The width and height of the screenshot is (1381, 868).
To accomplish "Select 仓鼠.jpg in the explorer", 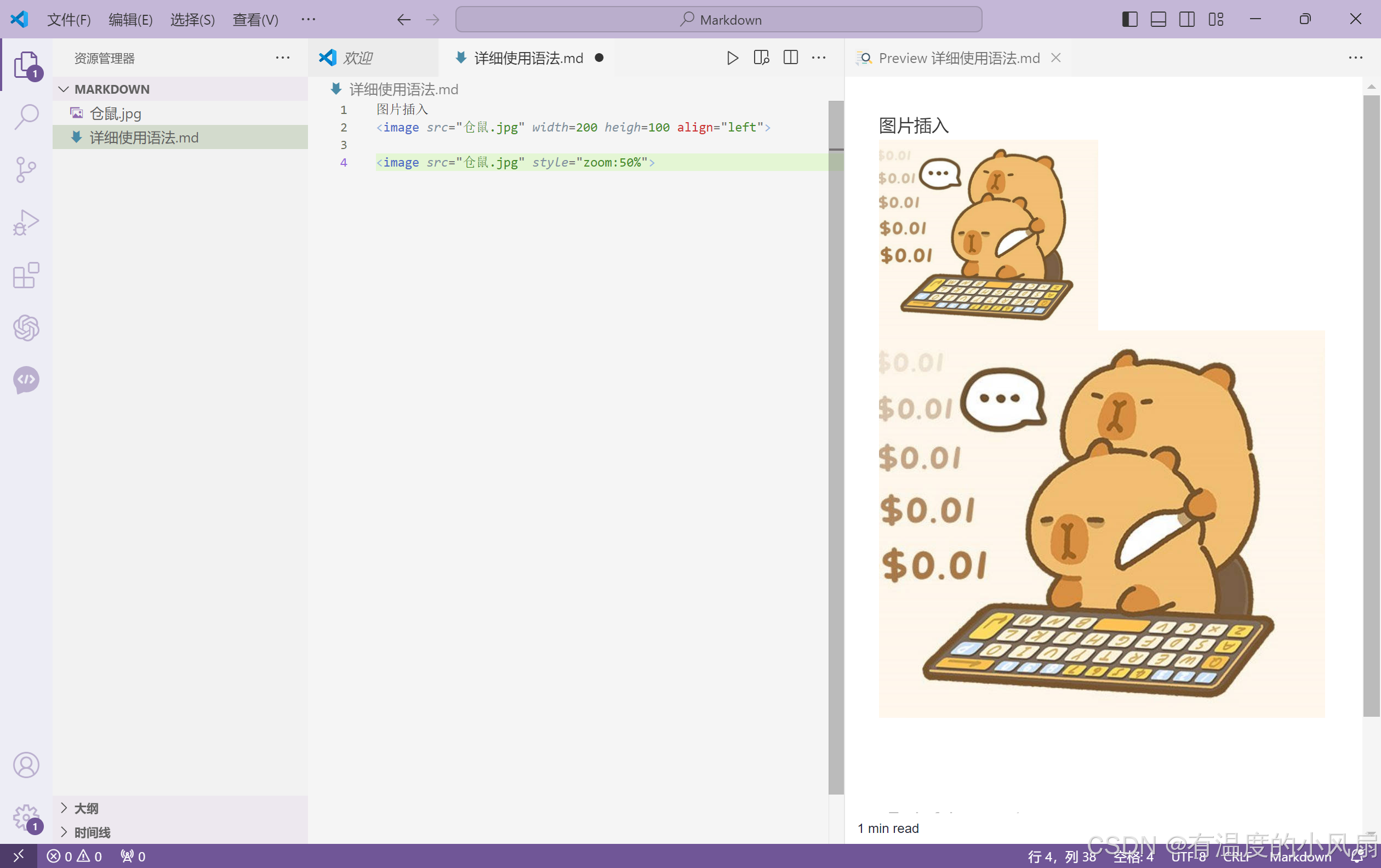I will (x=115, y=113).
